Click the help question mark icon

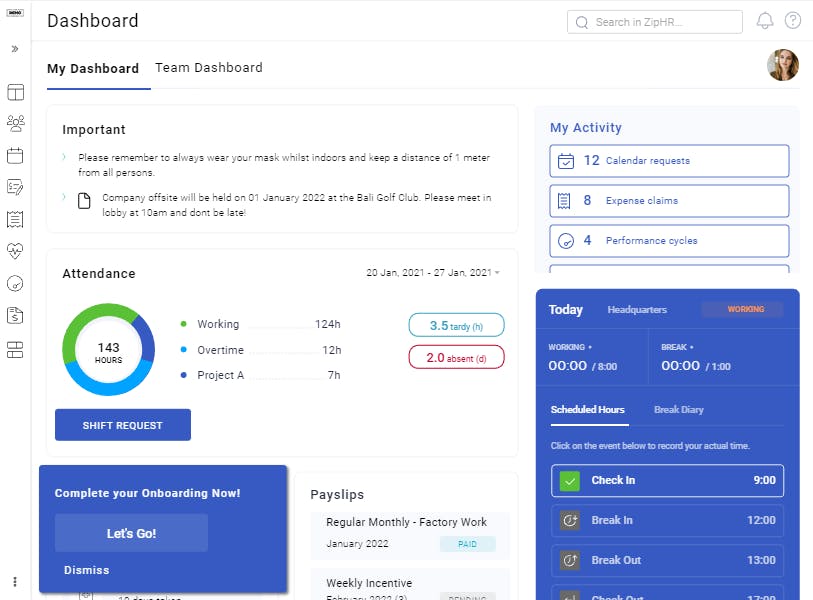coord(790,21)
